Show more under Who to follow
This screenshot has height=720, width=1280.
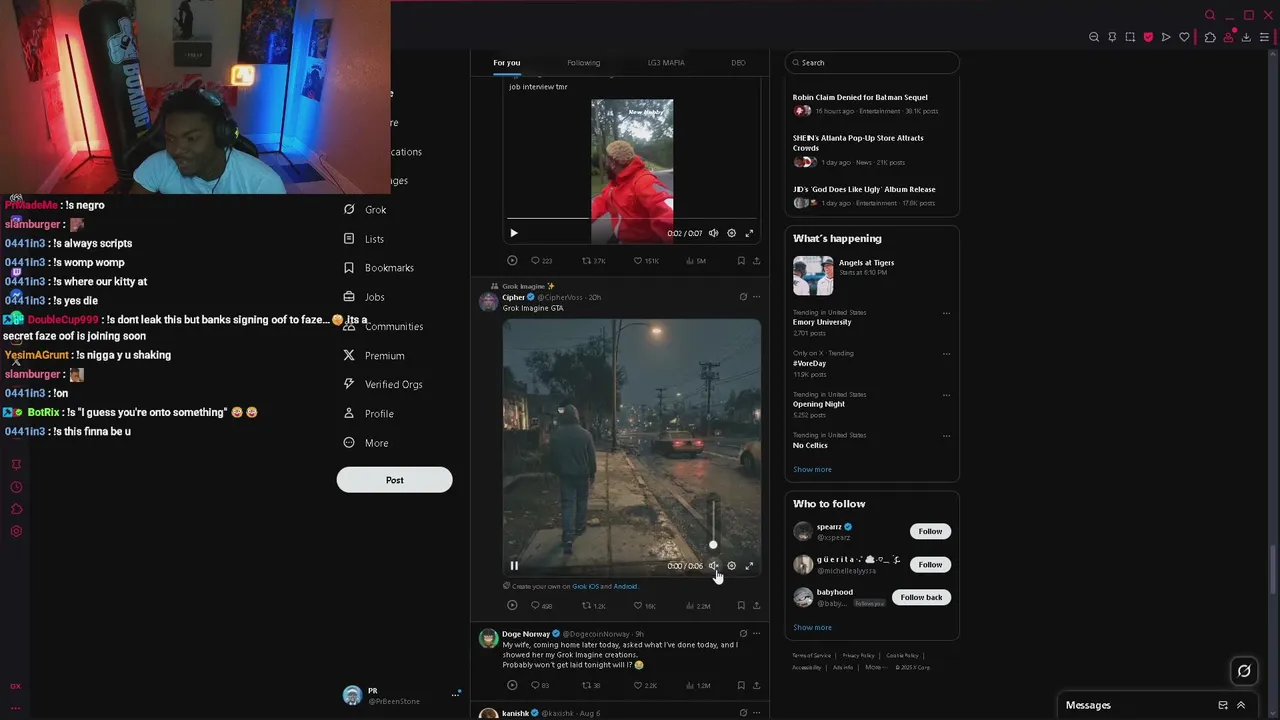pos(812,628)
